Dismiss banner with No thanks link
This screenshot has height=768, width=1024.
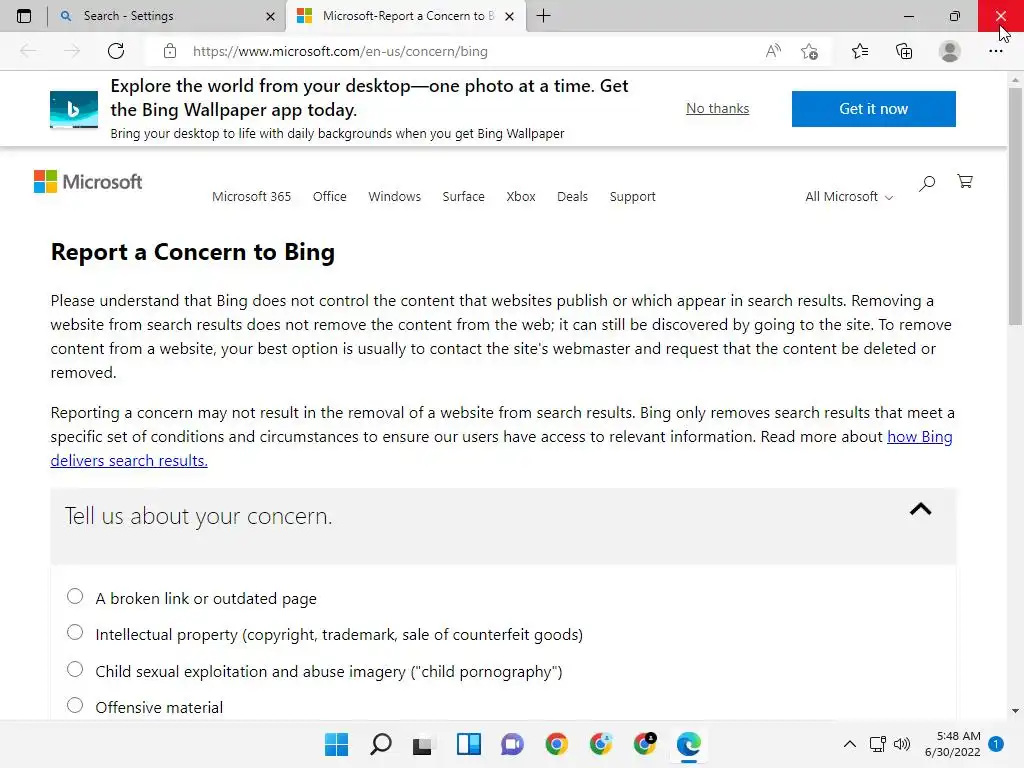717,108
